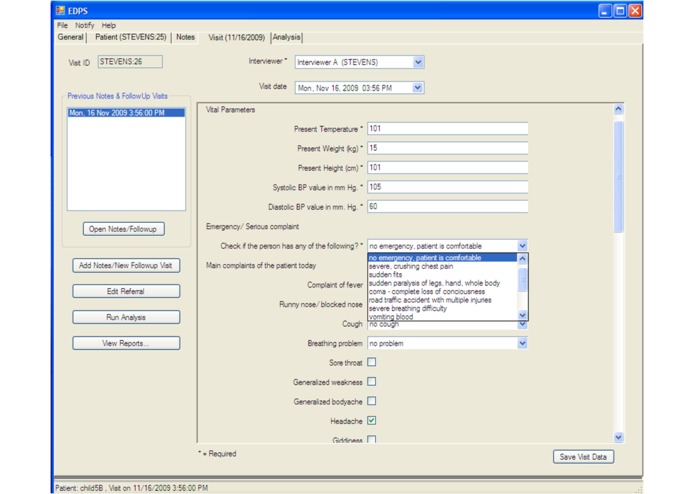Switch to the Notes tab

(185, 37)
